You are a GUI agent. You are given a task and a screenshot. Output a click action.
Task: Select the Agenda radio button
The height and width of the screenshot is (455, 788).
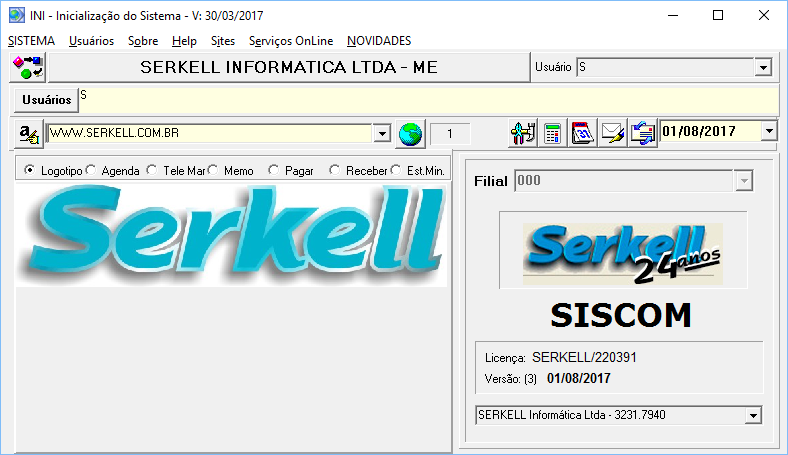coord(90,170)
